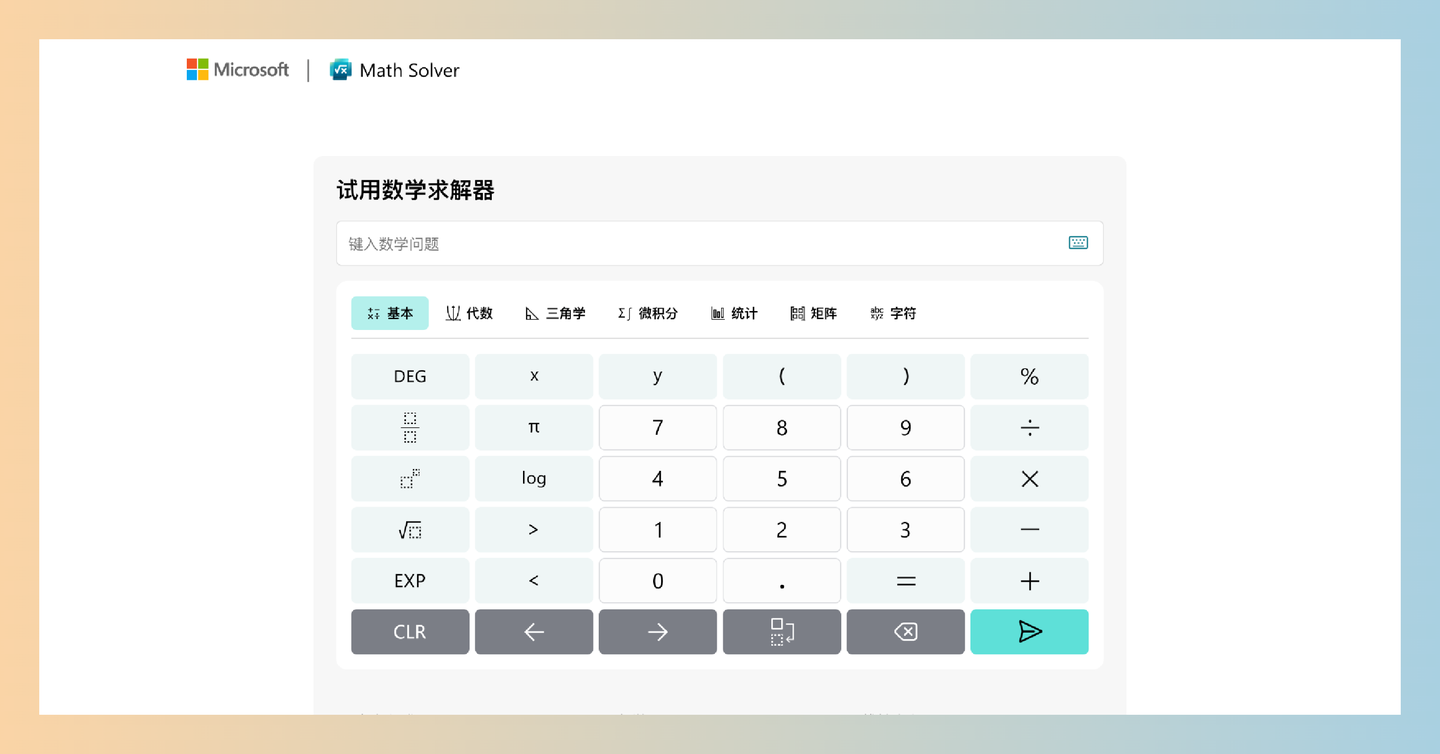Insert a square root template

tap(410, 529)
